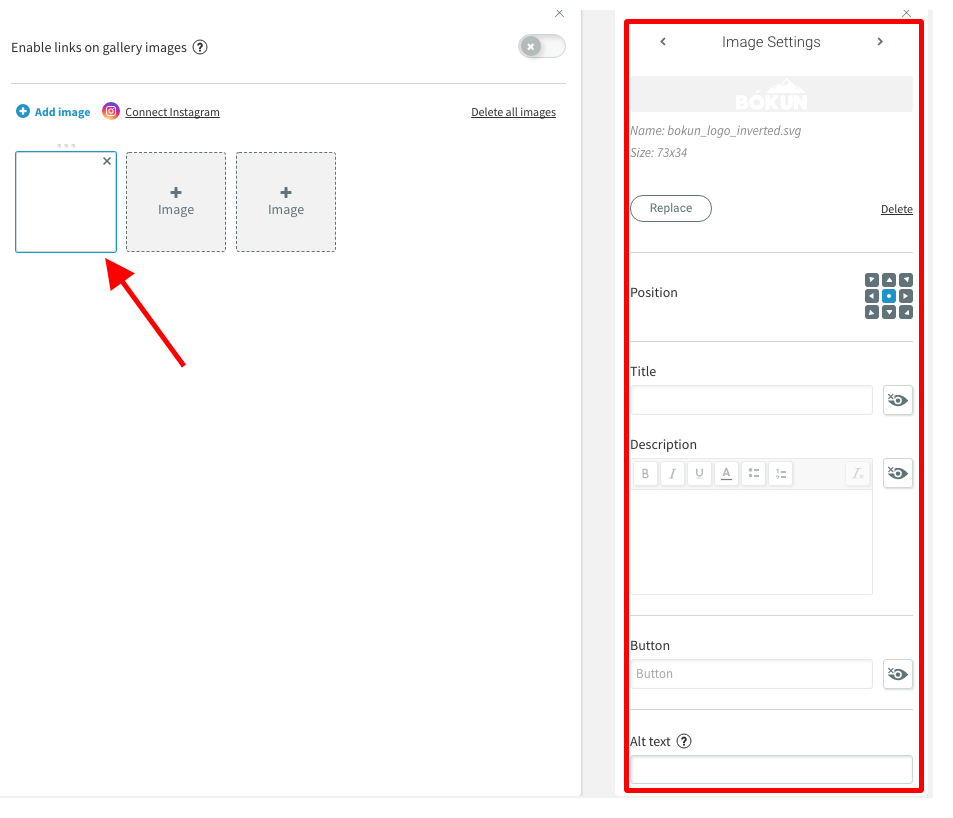Viewport: 953px width, 818px height.
Task: Click the Delete all images link
Action: [x=514, y=112]
